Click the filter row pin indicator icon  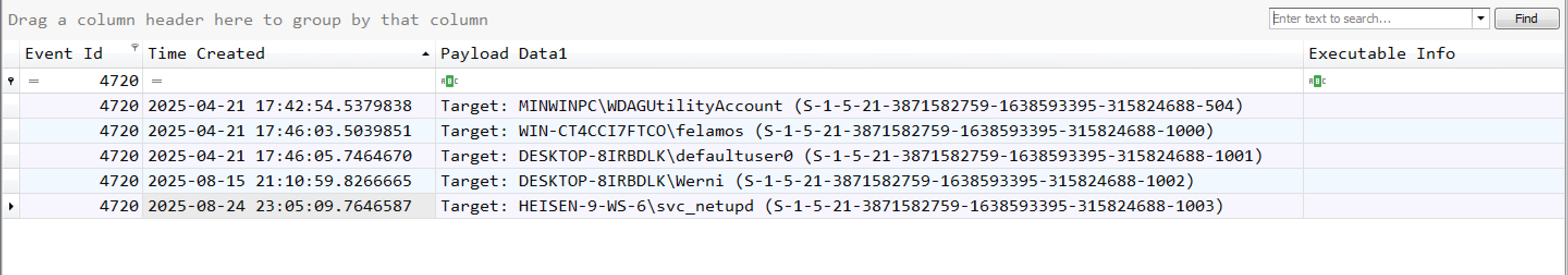[11, 81]
